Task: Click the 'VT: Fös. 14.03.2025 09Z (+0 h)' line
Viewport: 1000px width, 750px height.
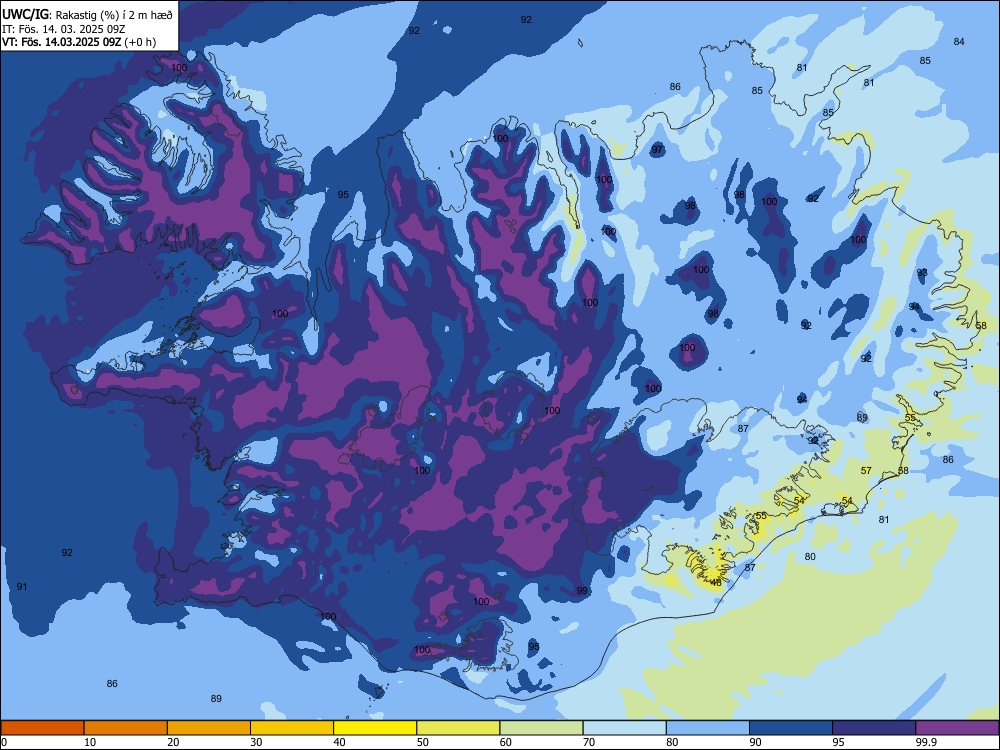Action: 79,43
